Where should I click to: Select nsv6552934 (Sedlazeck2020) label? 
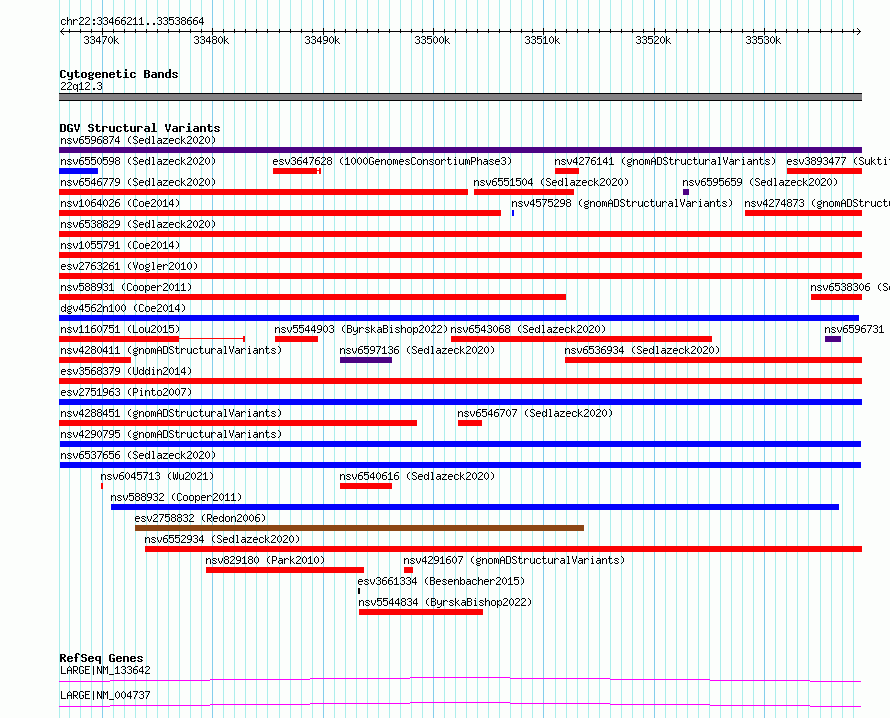(222, 539)
